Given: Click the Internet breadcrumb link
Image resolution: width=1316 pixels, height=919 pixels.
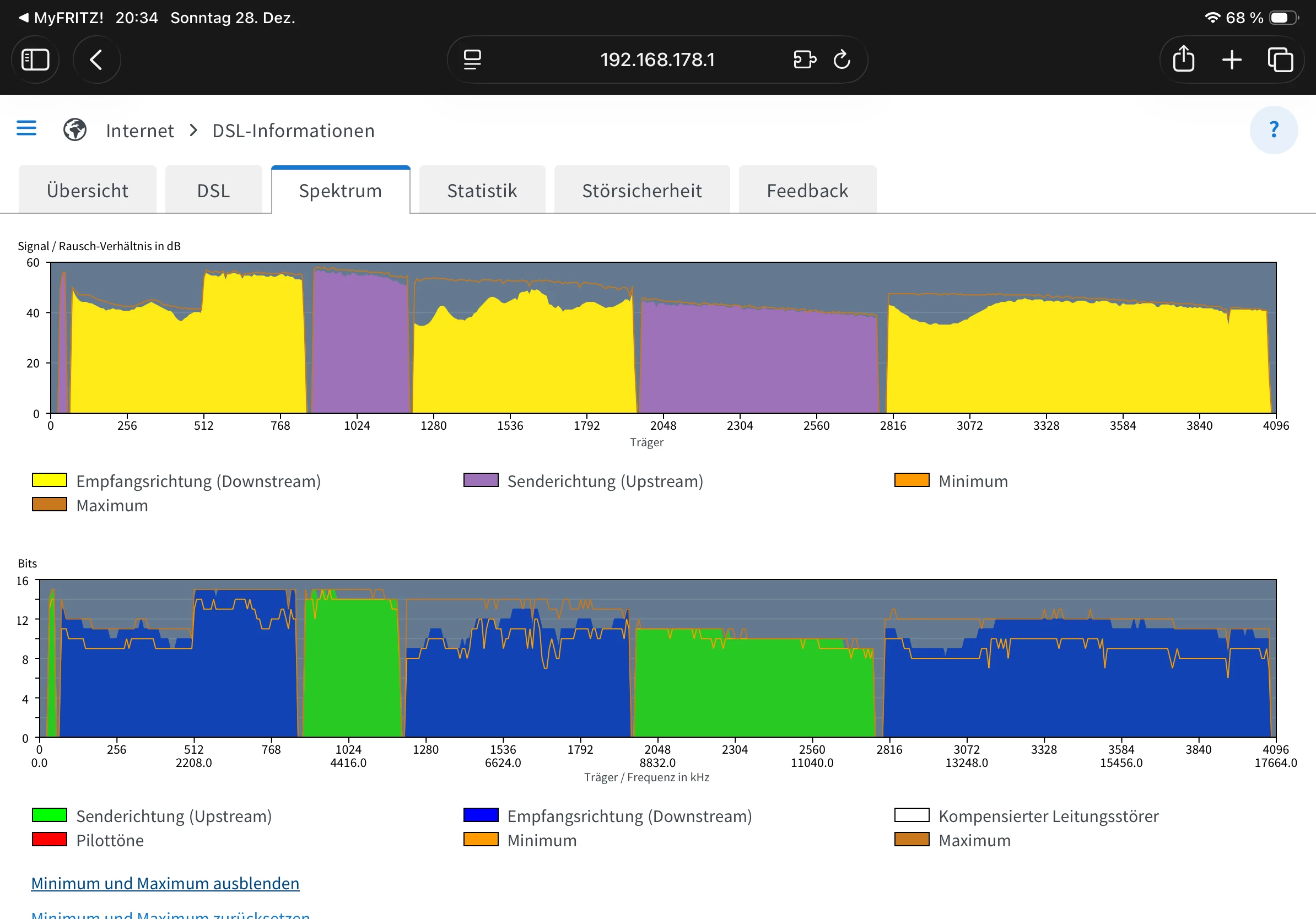Looking at the screenshot, I should pos(140,131).
